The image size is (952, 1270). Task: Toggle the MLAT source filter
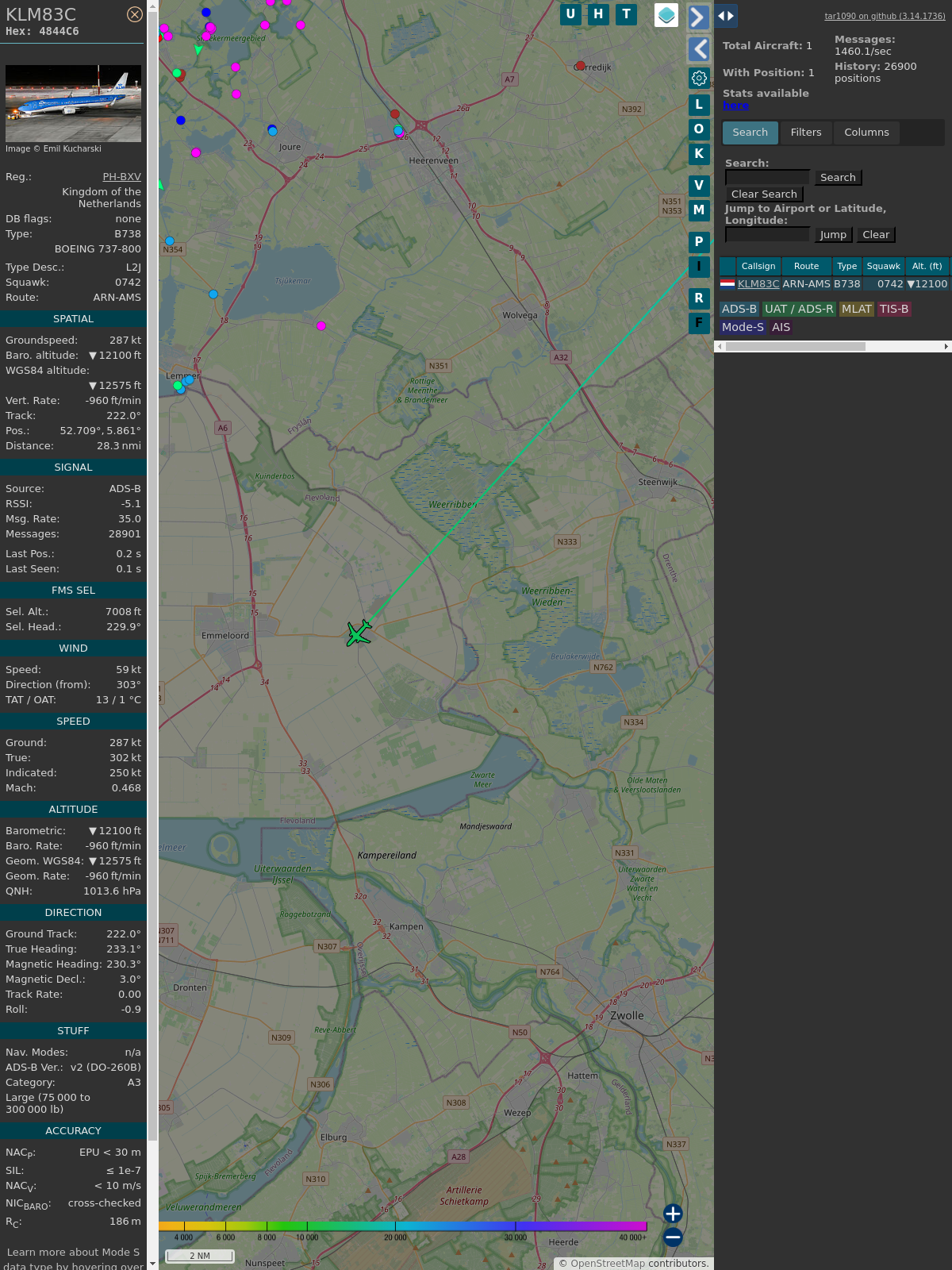pos(857,310)
